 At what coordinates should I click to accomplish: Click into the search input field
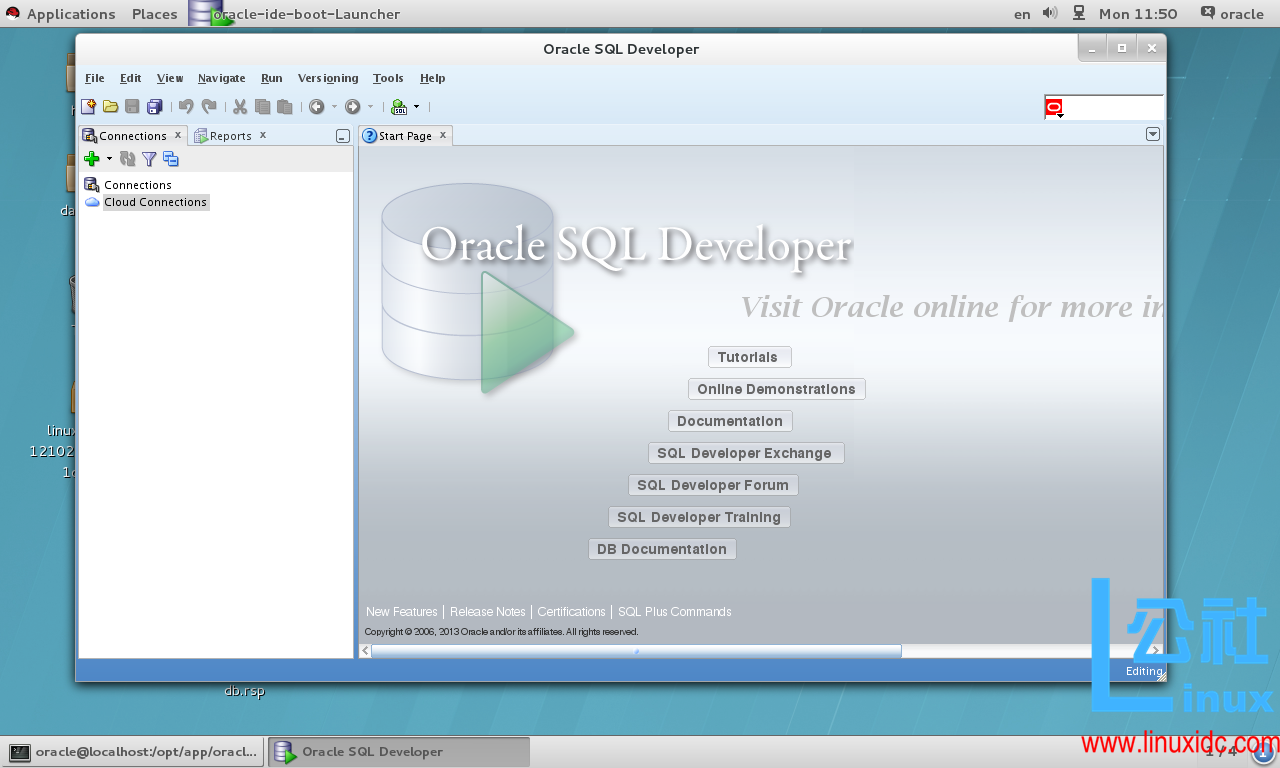point(1113,107)
